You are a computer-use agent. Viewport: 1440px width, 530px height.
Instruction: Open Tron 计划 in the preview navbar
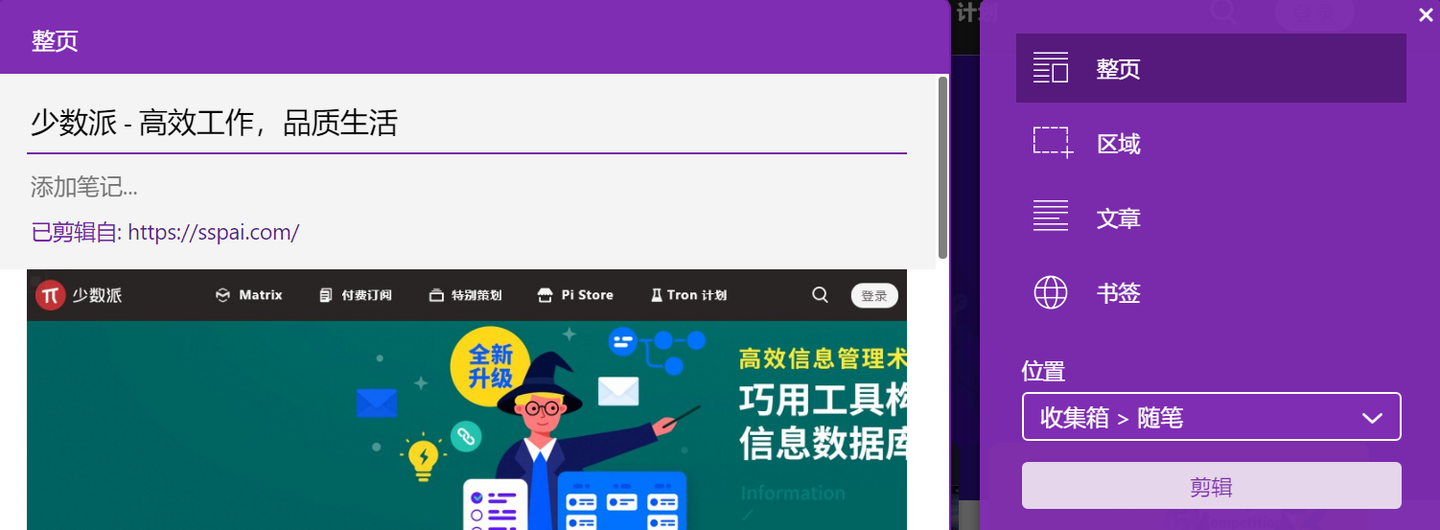click(689, 295)
